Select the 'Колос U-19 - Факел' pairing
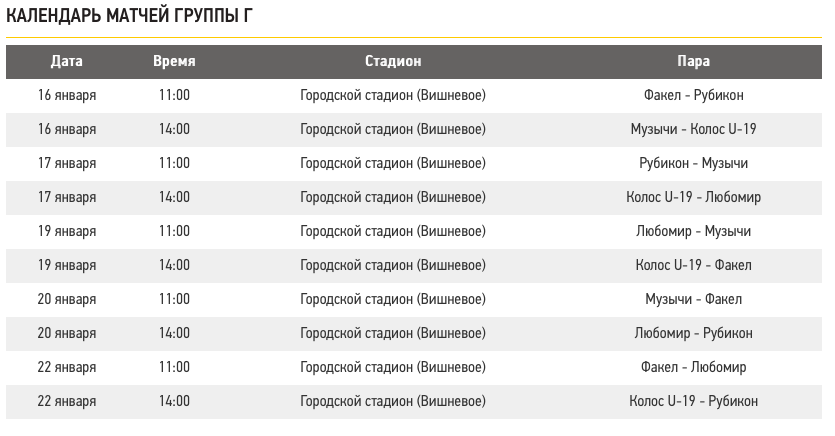The width and height of the screenshot is (835, 436). coord(693,265)
